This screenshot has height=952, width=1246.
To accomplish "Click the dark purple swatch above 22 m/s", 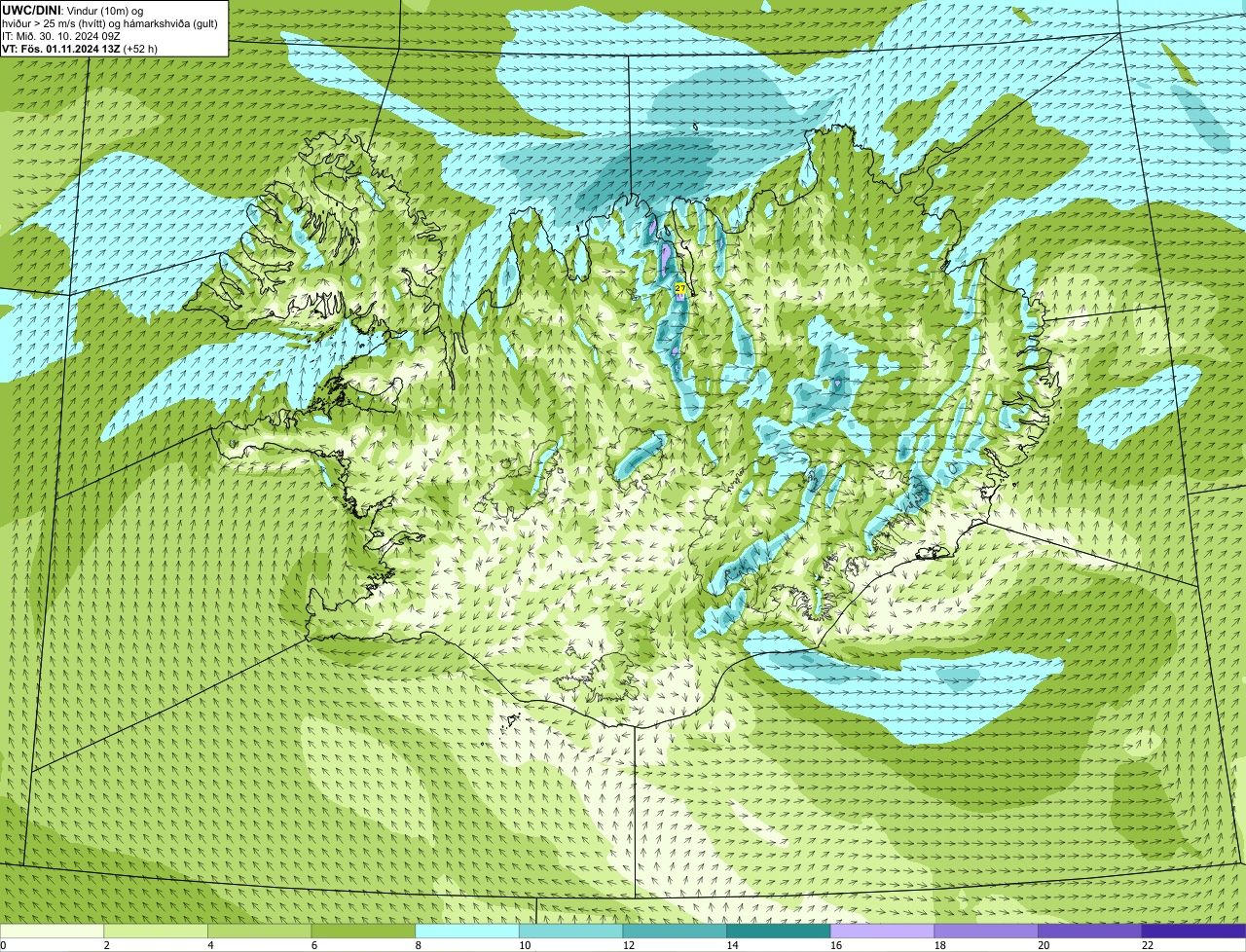I will click(1194, 931).
